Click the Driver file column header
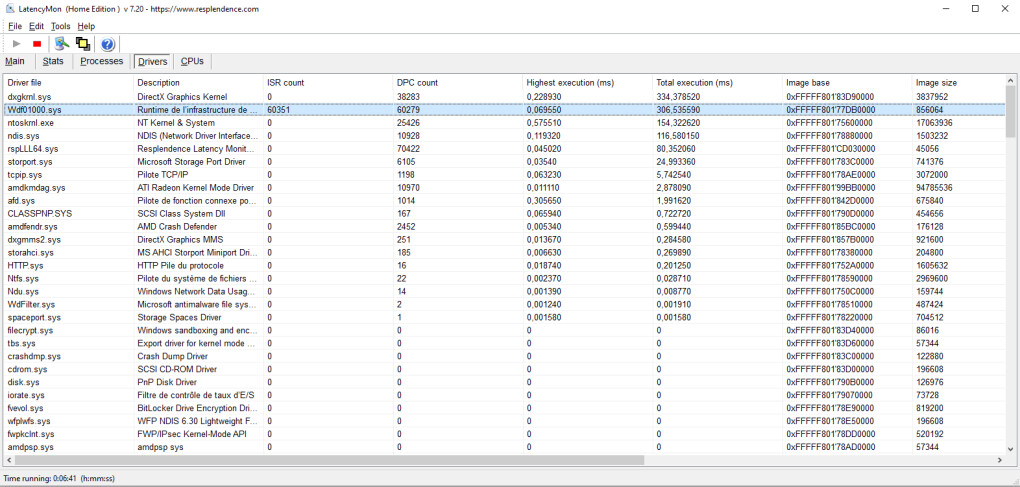The image size is (1020, 487). click(x=25, y=82)
